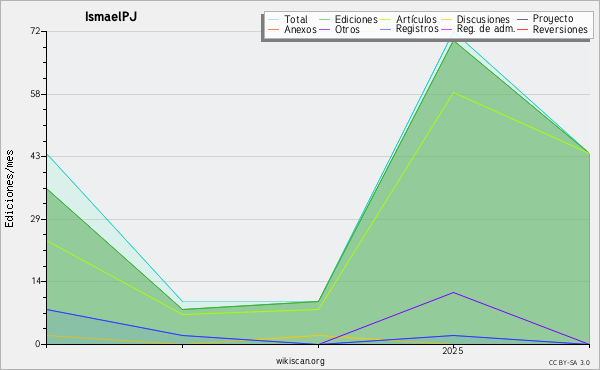Click the Reversiones red line swatch

coord(523,29)
